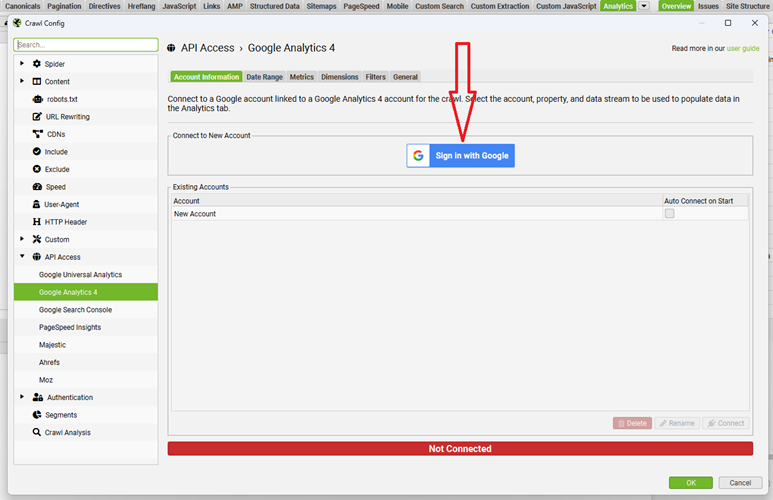Click the Segments pie chart icon
The width and height of the screenshot is (773, 500).
(36, 415)
